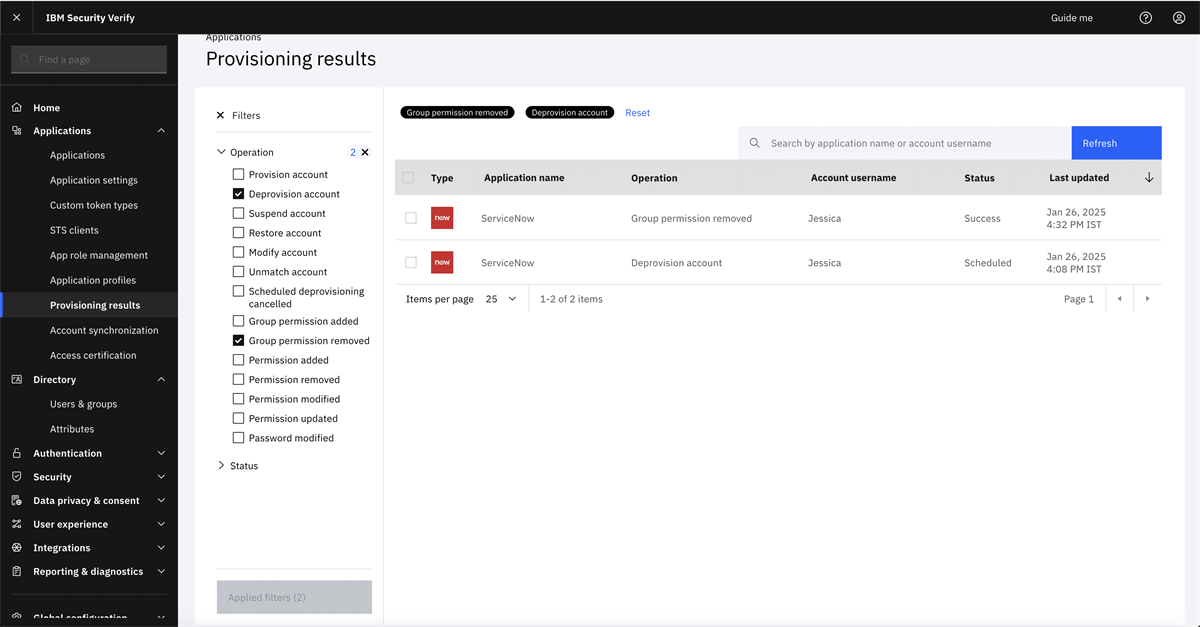Click the application name search field
The height and width of the screenshot is (627, 1200).
[910, 143]
